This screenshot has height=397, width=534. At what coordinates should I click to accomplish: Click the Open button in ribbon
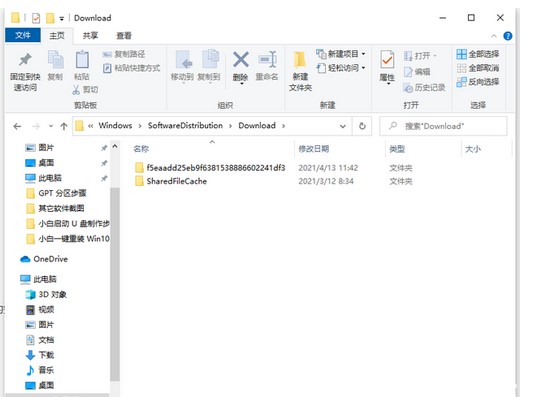pyautogui.click(x=420, y=56)
